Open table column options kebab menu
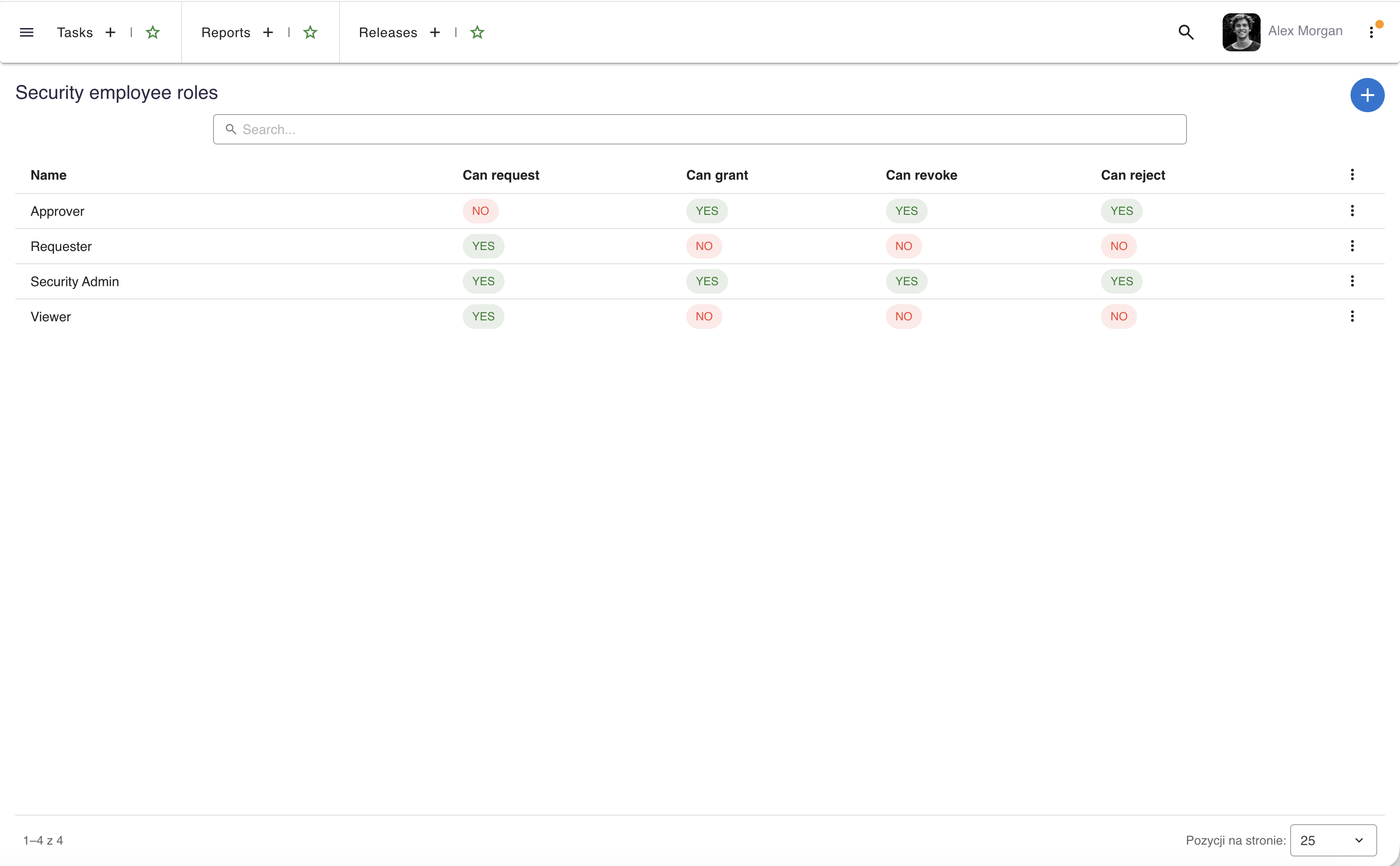The height and width of the screenshot is (866, 1400). click(1352, 175)
